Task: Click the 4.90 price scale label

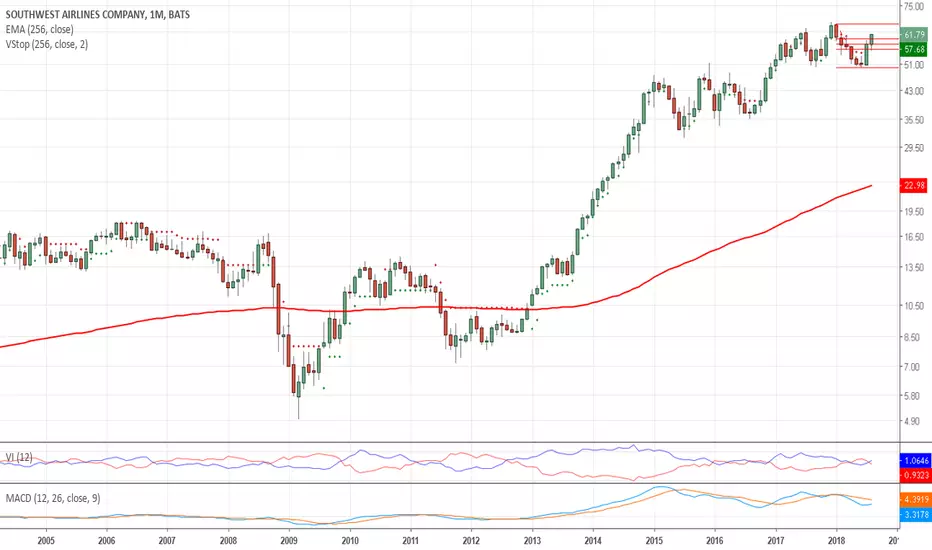Action: (912, 421)
